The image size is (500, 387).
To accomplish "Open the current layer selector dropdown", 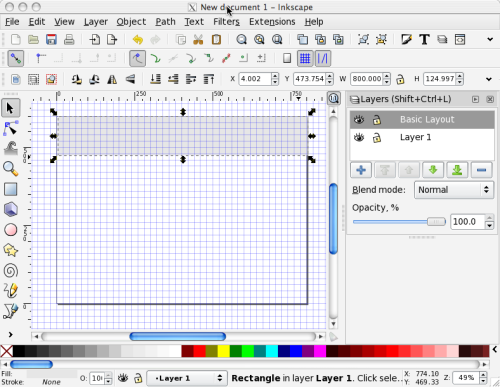I will [x=187, y=378].
